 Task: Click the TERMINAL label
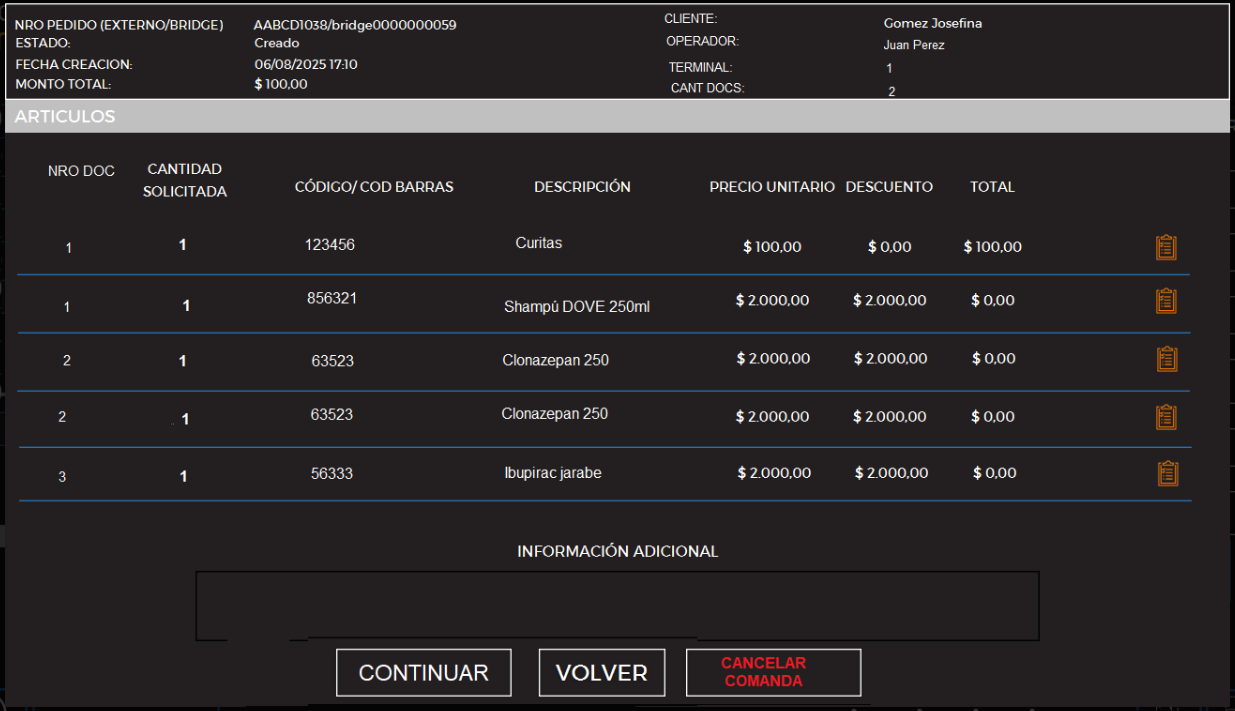point(700,67)
